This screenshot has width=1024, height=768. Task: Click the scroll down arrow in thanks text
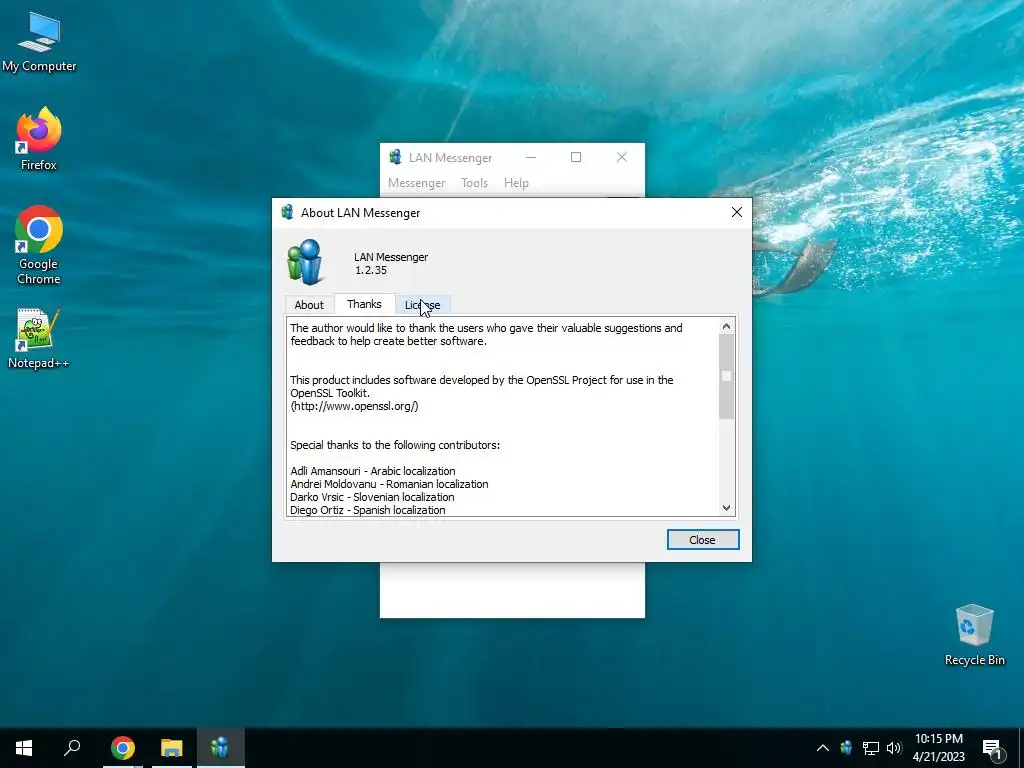click(x=726, y=508)
